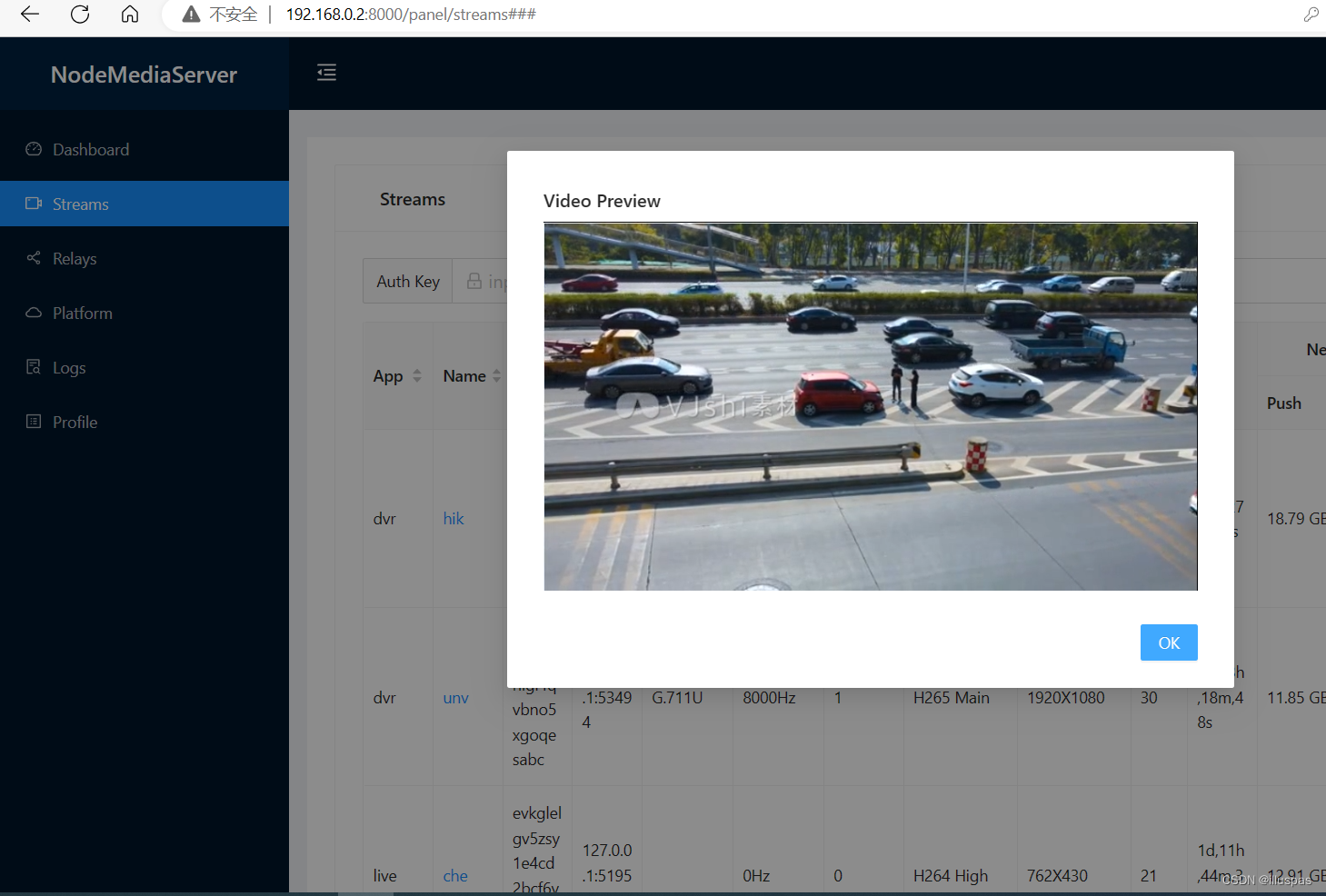Image resolution: width=1326 pixels, height=896 pixels.
Task: Select Streams in the sidebar
Action: pos(145,204)
